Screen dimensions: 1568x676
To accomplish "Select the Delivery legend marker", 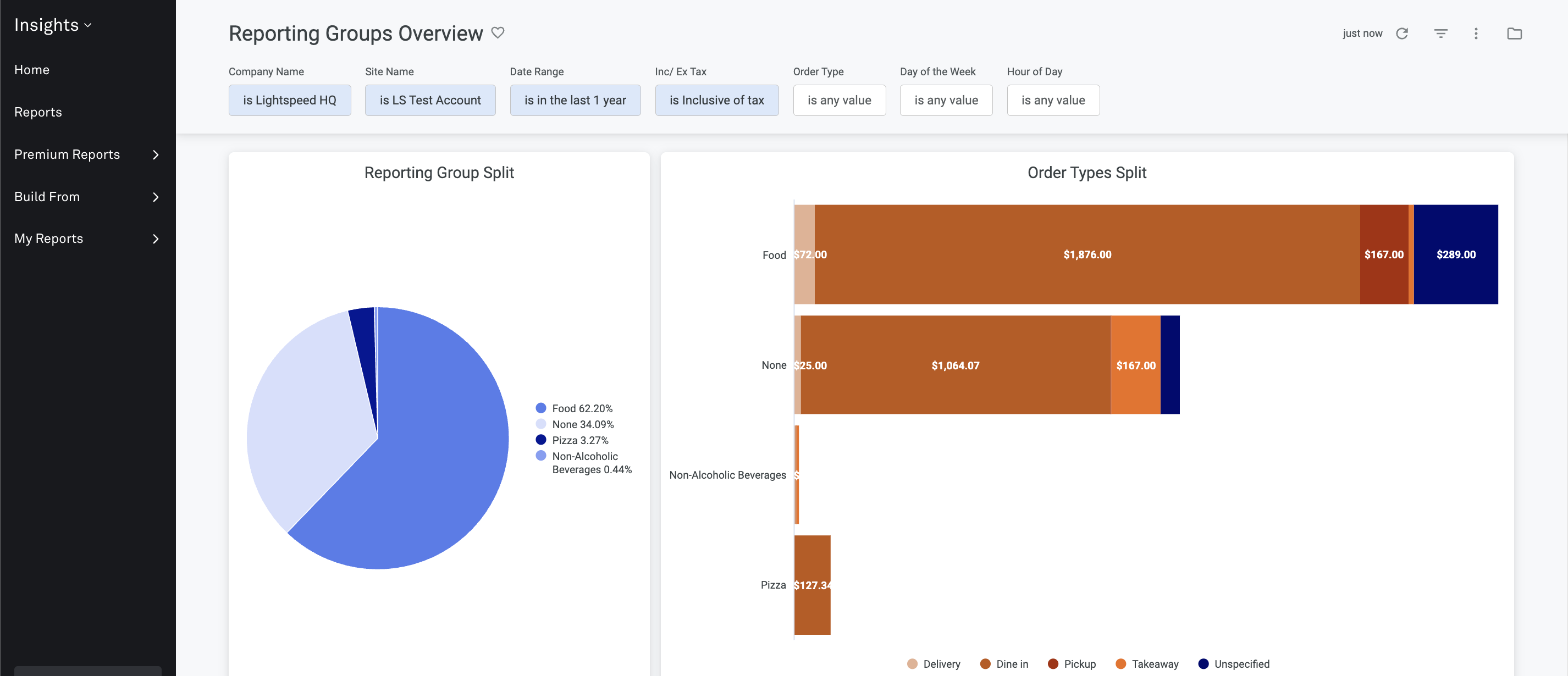I will (x=912, y=664).
